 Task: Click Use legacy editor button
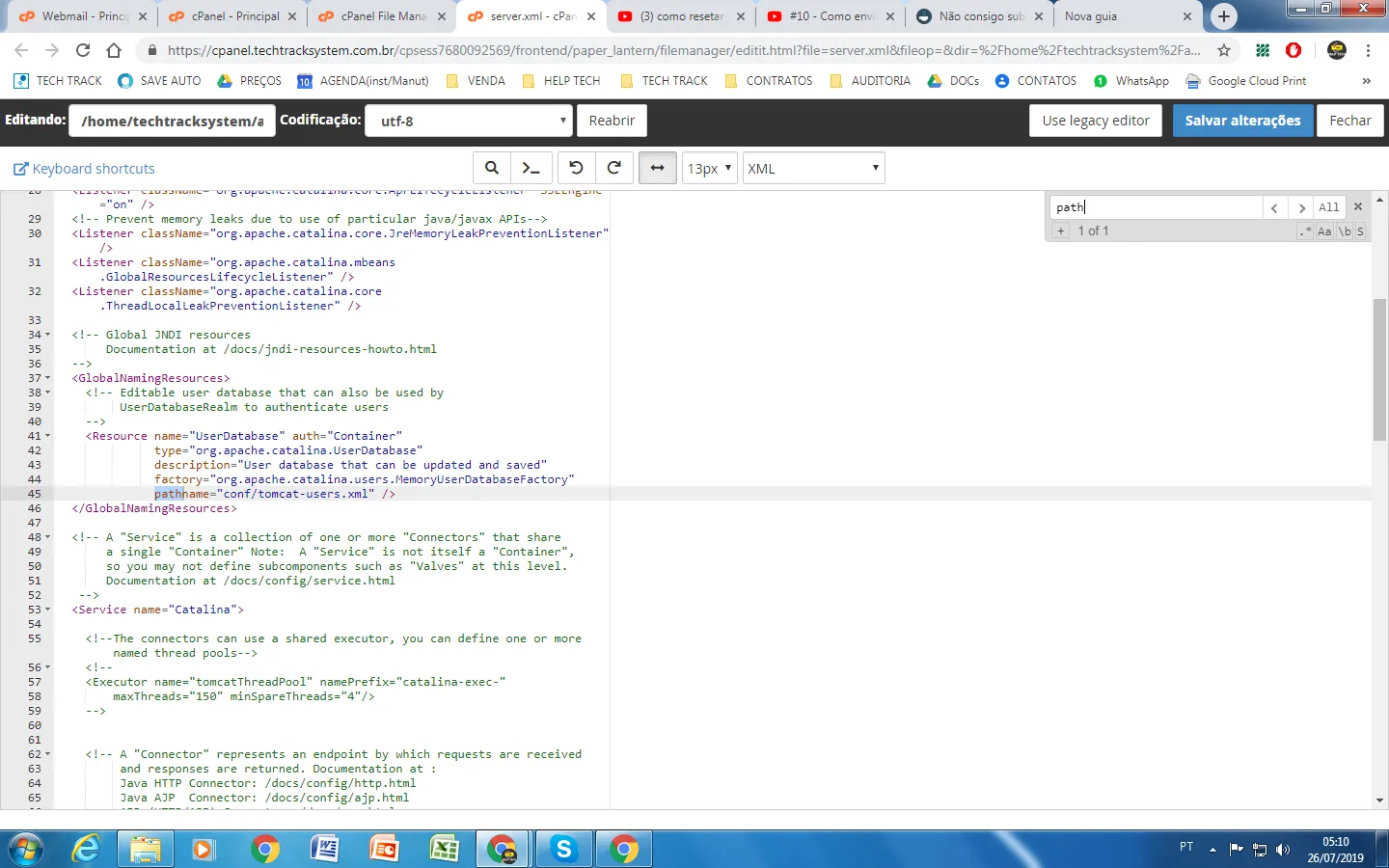click(1096, 121)
